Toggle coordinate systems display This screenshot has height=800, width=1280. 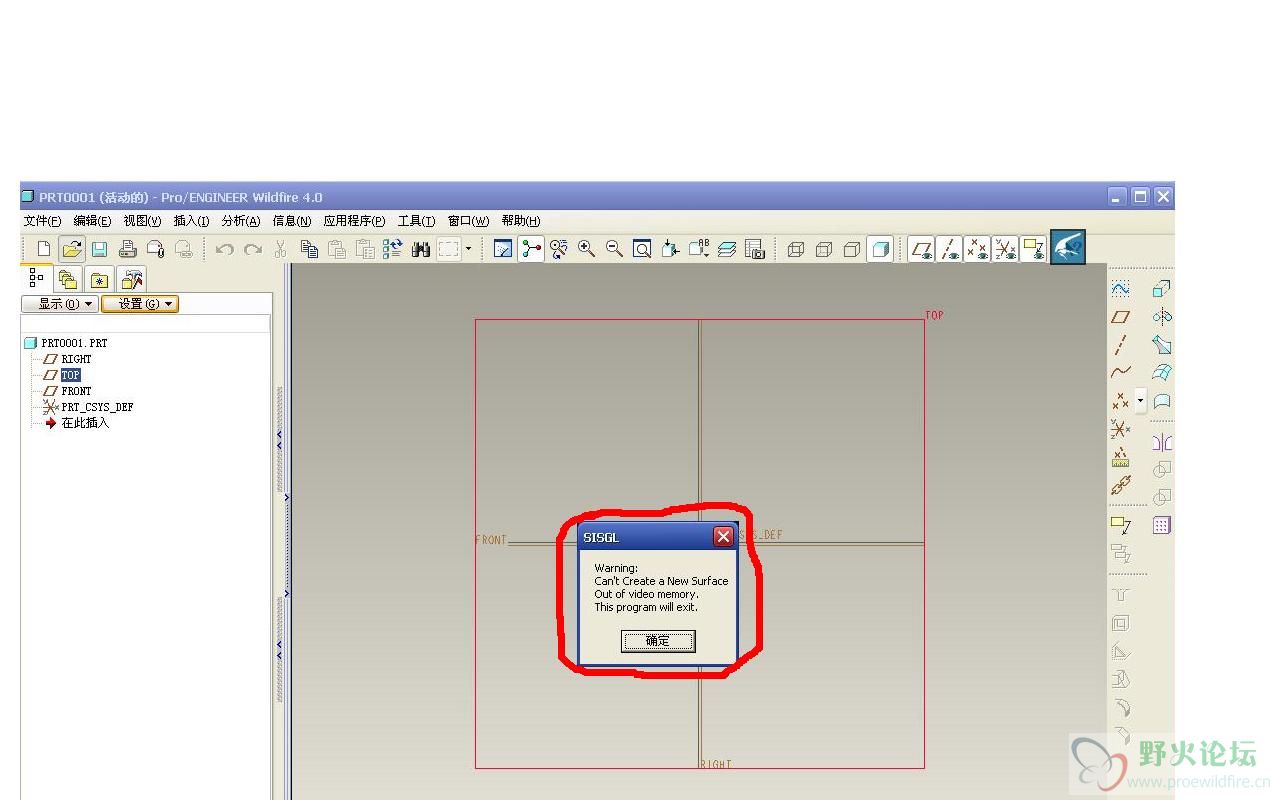[x=1006, y=249]
